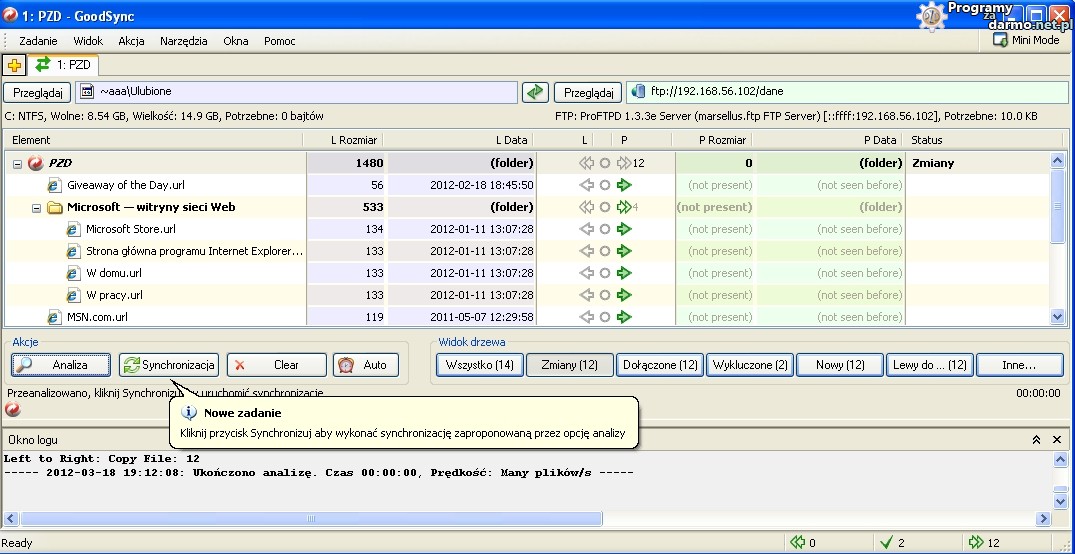Image resolution: width=1075 pixels, height=554 pixels.
Task: Select do-nothing circle for W domu.url
Action: point(604,273)
